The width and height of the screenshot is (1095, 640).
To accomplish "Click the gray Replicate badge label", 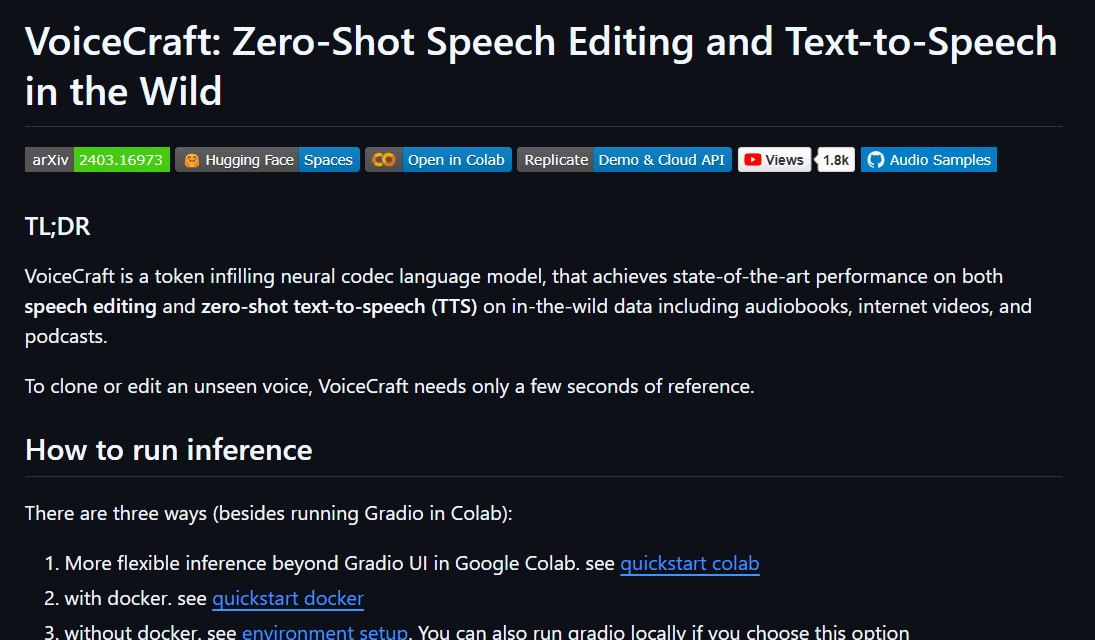I will tap(556, 160).
